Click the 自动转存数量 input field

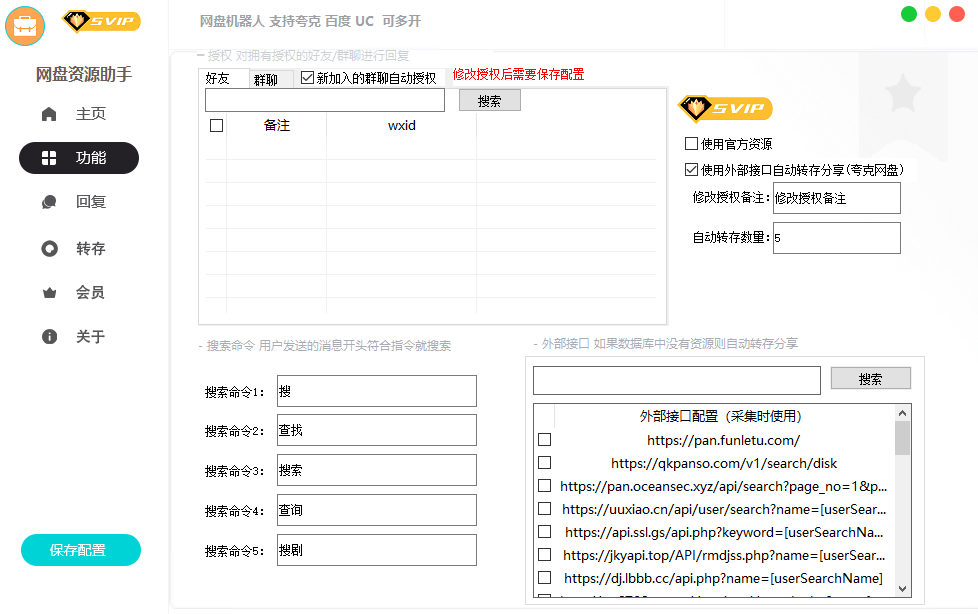click(x=836, y=238)
